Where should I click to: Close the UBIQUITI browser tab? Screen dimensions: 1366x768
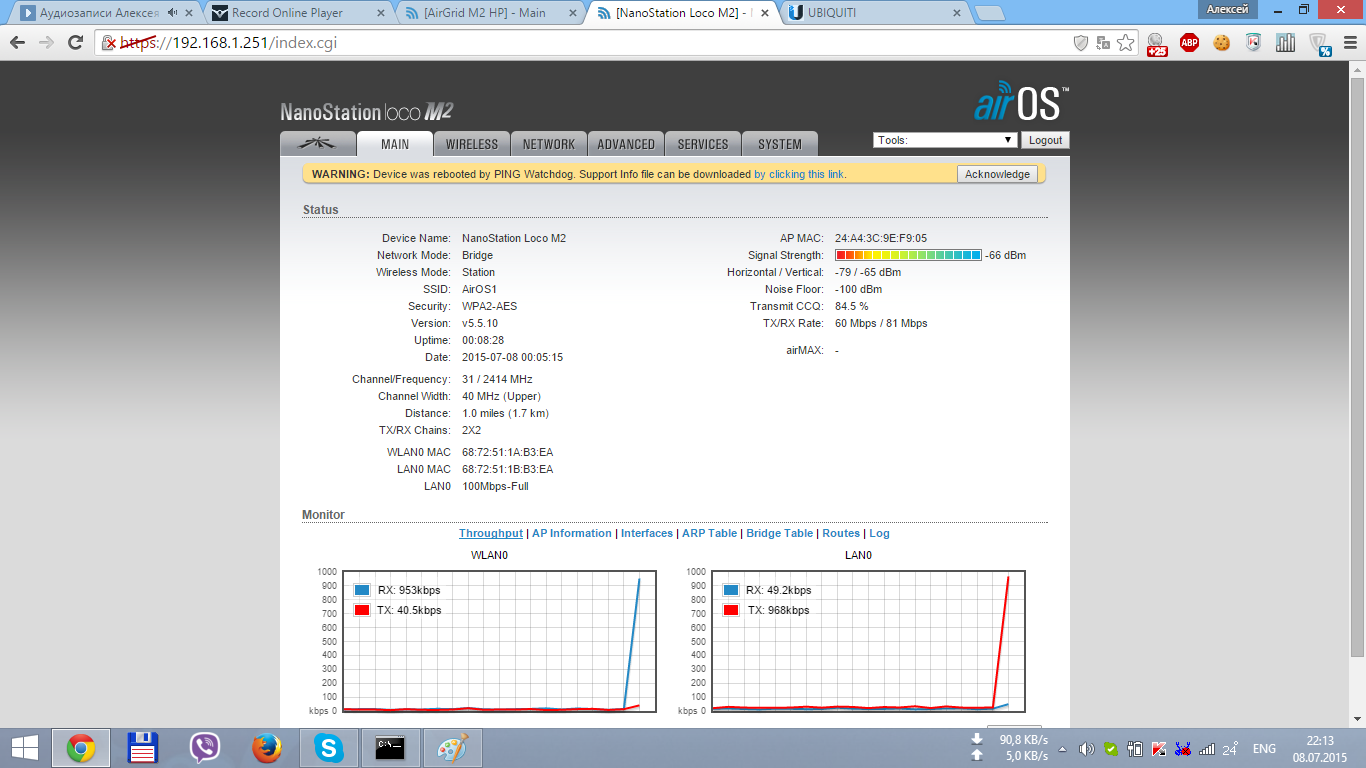[x=956, y=13]
